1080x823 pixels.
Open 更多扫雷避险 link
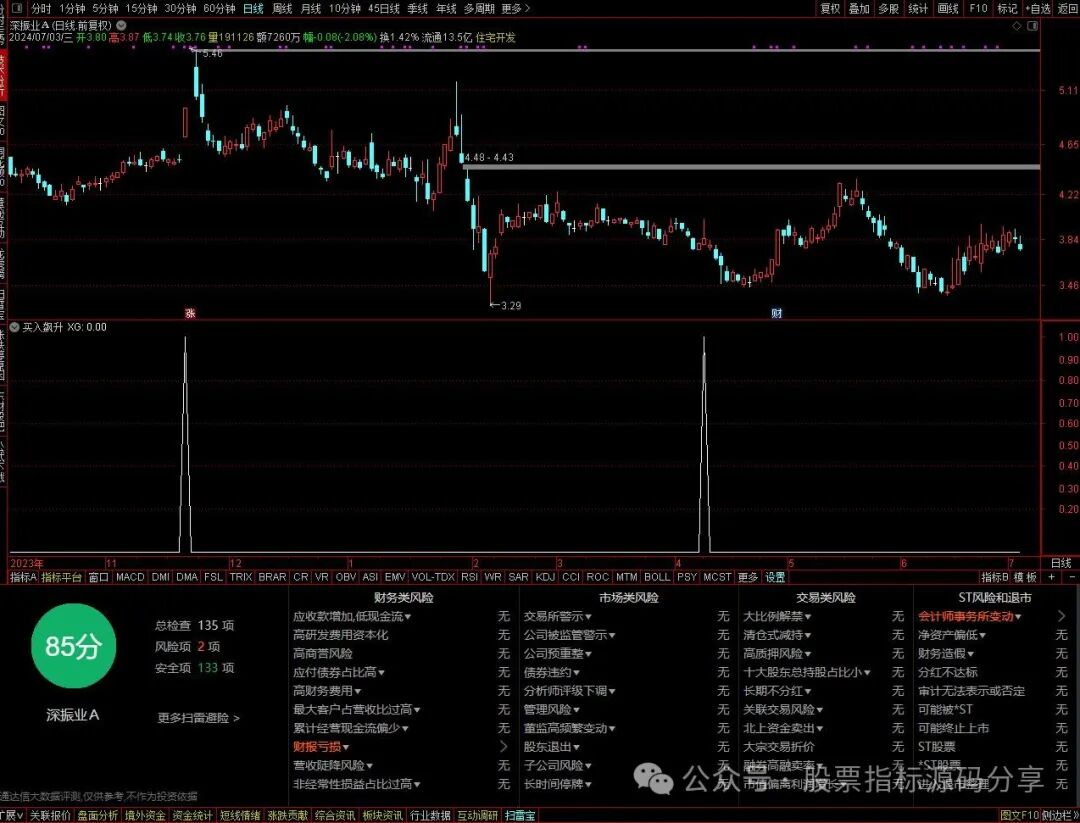[x=198, y=718]
